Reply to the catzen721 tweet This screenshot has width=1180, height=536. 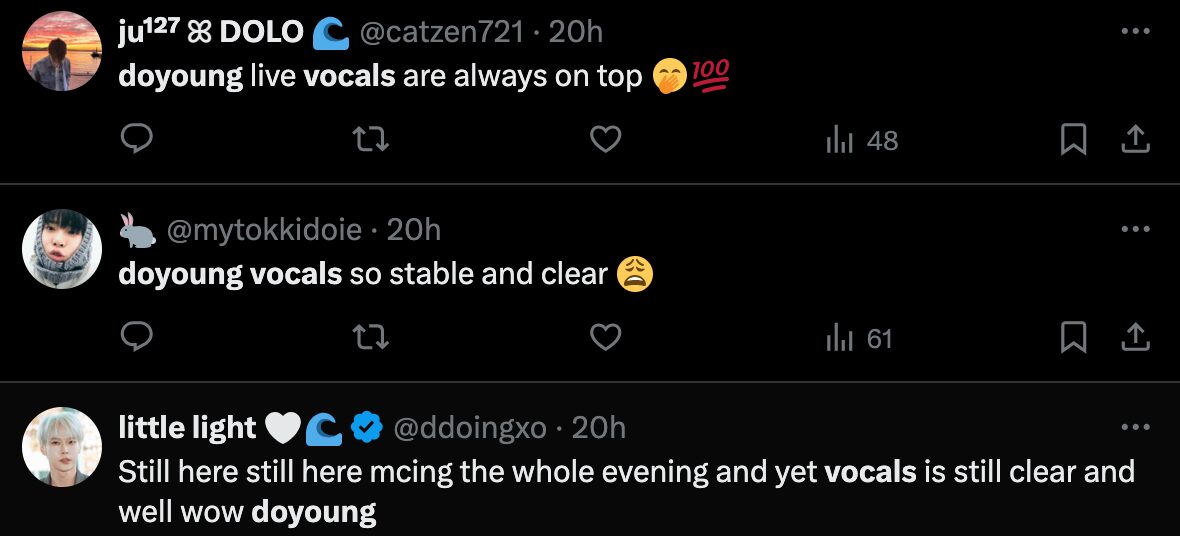136,140
